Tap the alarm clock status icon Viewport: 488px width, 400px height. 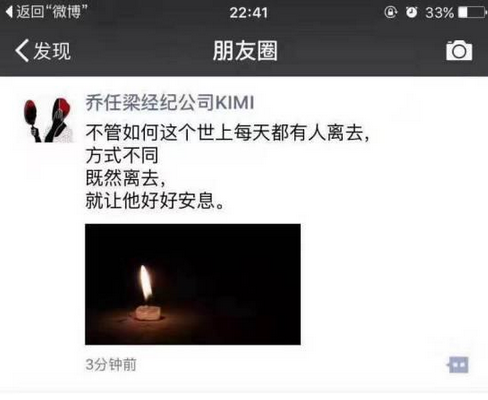(x=412, y=12)
